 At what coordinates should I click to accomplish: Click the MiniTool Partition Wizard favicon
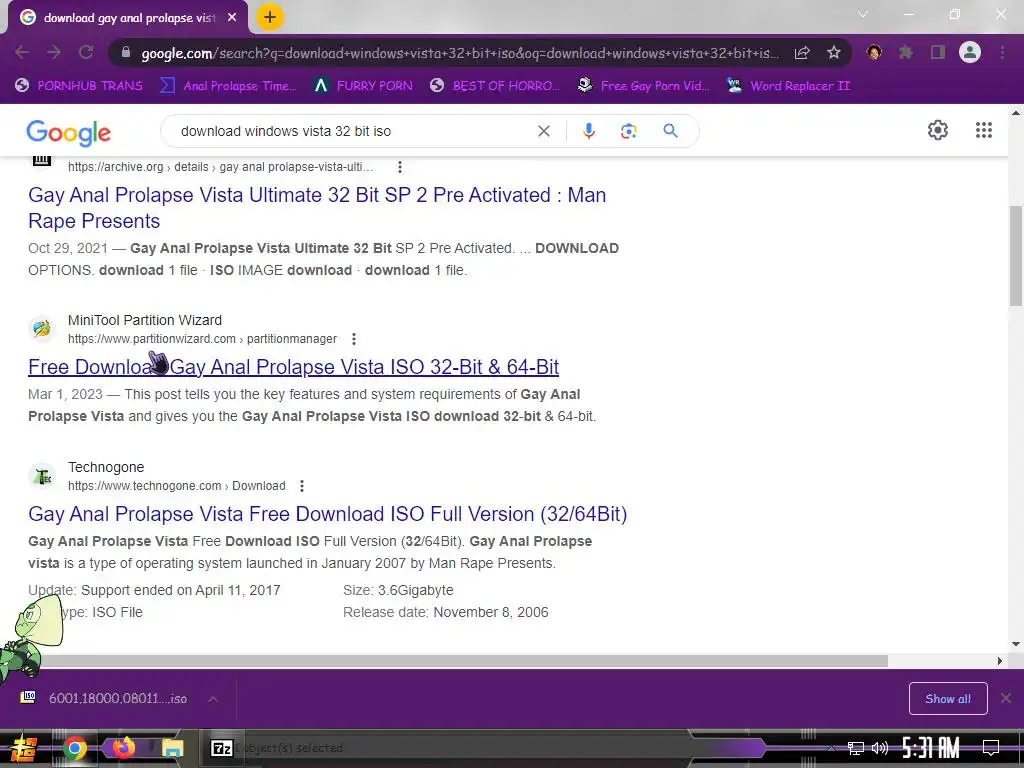(x=42, y=328)
